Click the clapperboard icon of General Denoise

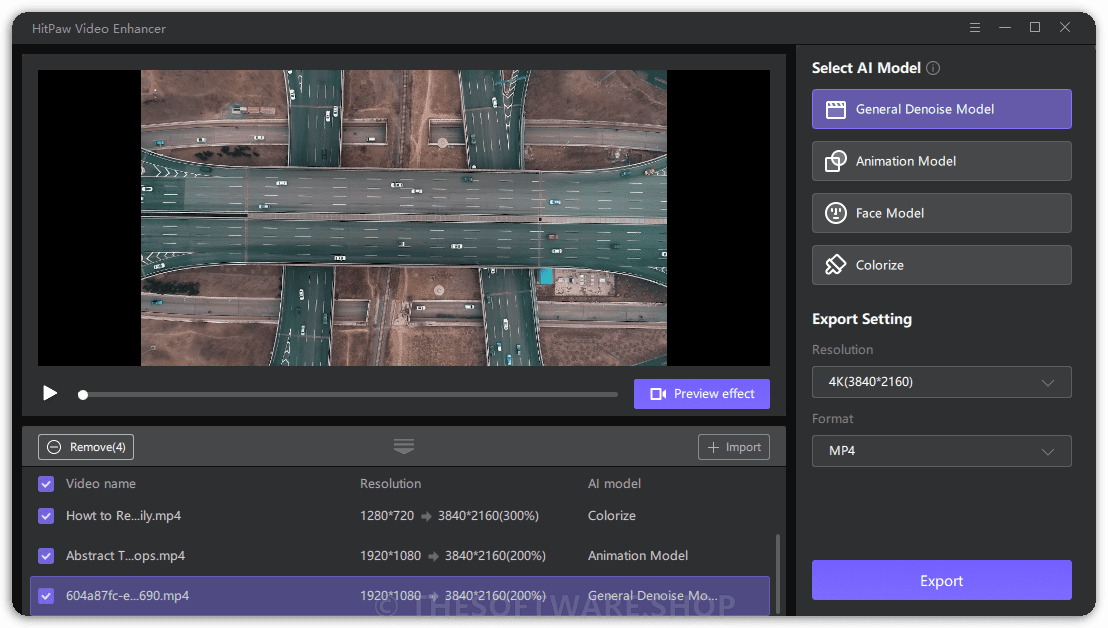835,109
